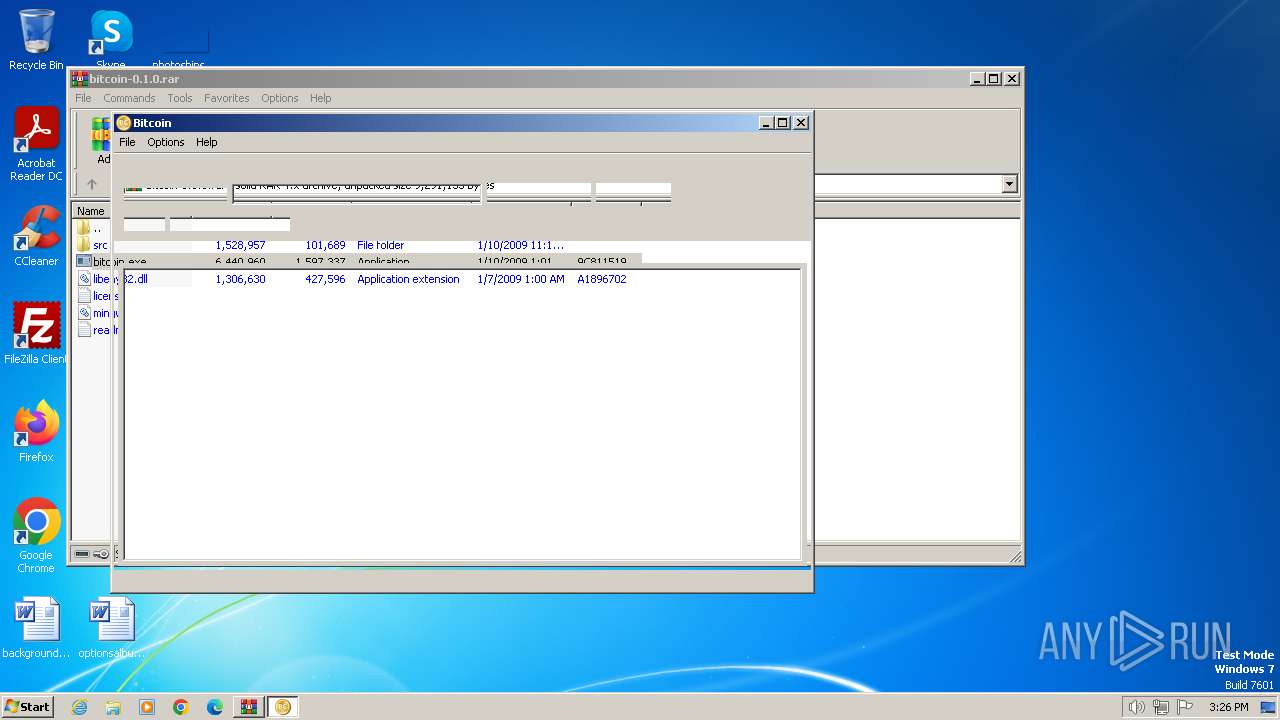1280x720 pixels.
Task: Click the '427,596' packed size value
Action: [x=325, y=279]
